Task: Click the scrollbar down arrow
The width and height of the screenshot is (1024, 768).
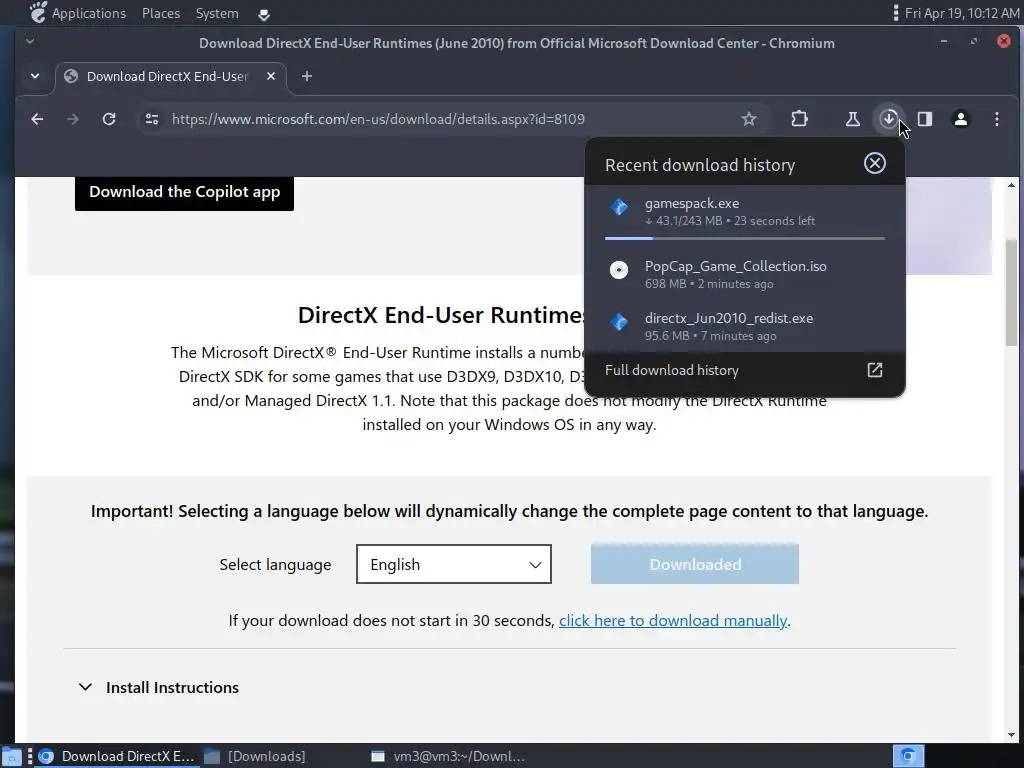Action: coord(1012,735)
